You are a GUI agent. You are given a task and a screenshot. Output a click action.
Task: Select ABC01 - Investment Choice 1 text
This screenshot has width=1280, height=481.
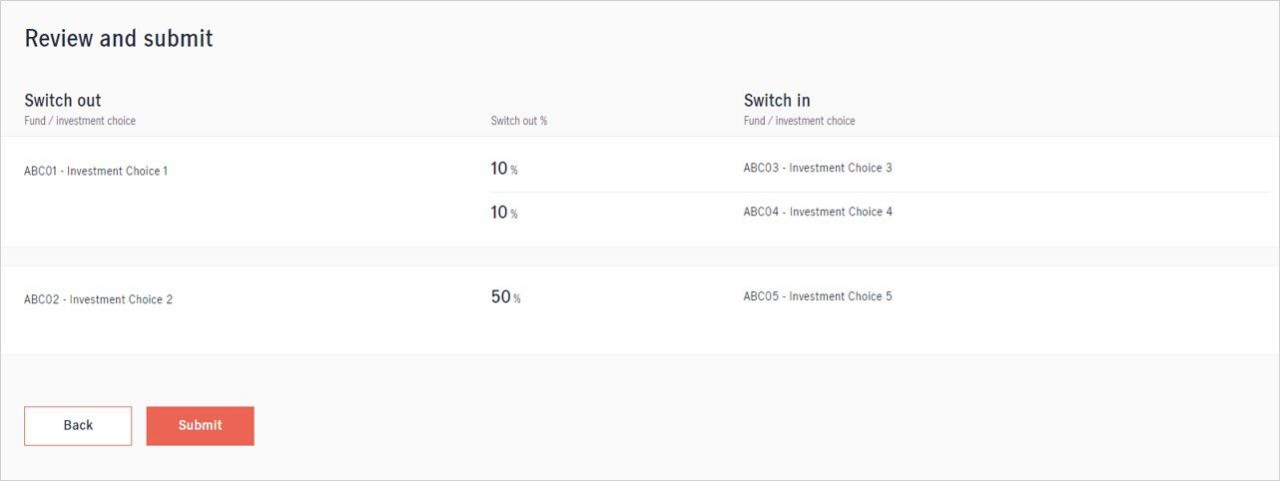[x=96, y=171]
